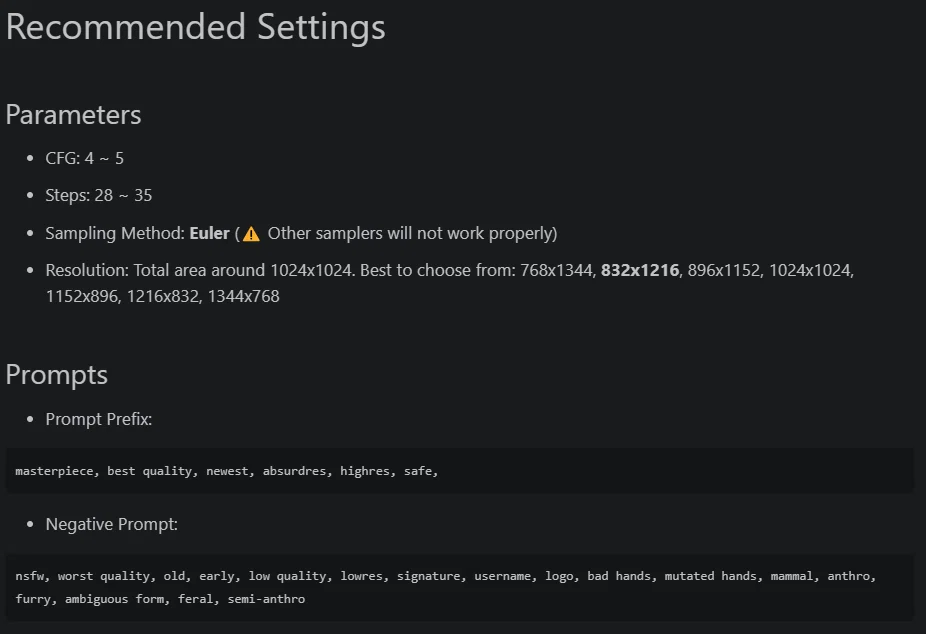
Task: Click the Prompt Prefix label
Action: (99, 419)
